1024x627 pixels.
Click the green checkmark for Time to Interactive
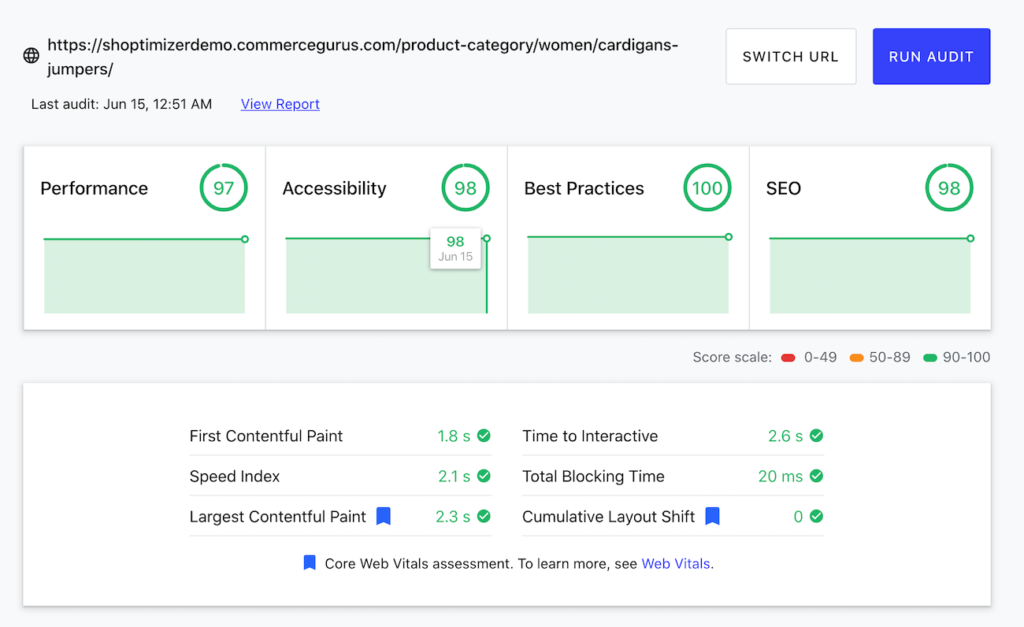point(815,436)
